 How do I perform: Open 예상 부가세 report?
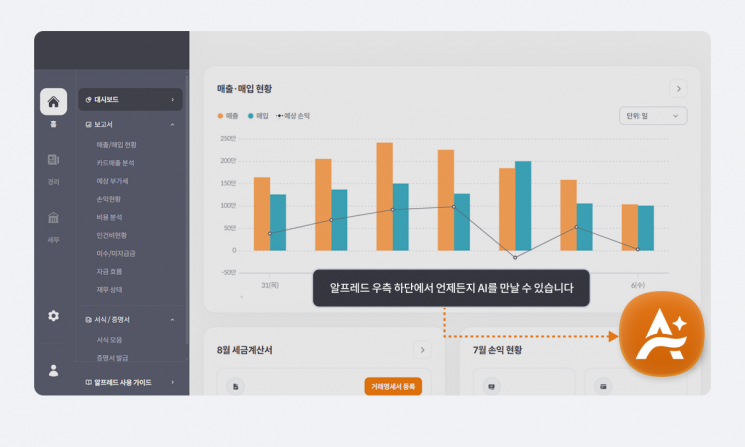click(112, 181)
